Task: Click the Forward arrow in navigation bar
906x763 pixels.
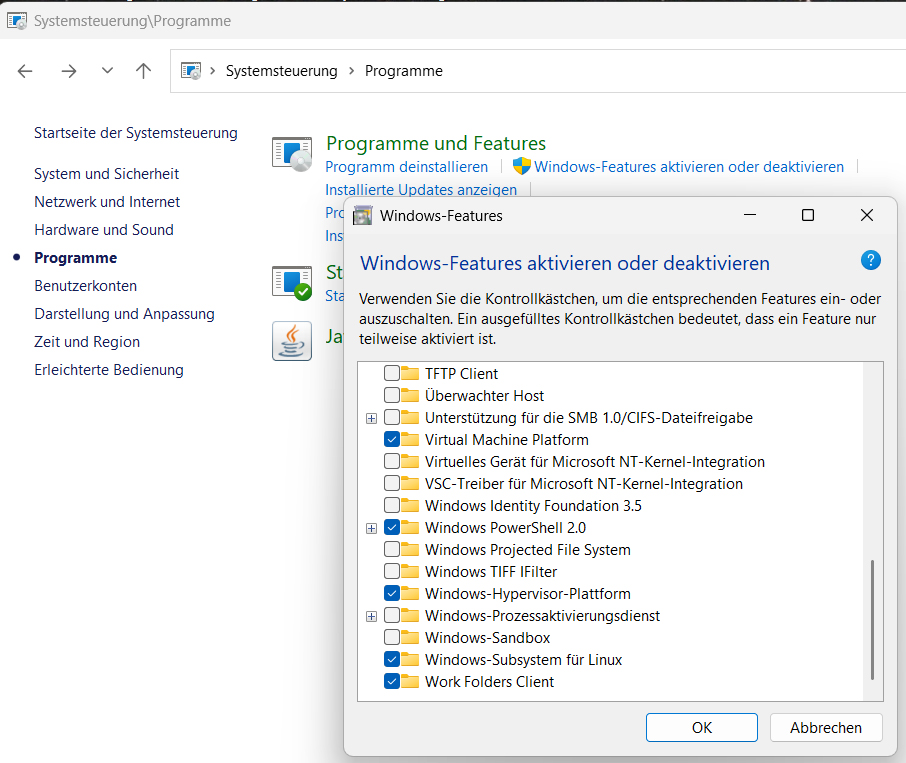Action: (68, 71)
